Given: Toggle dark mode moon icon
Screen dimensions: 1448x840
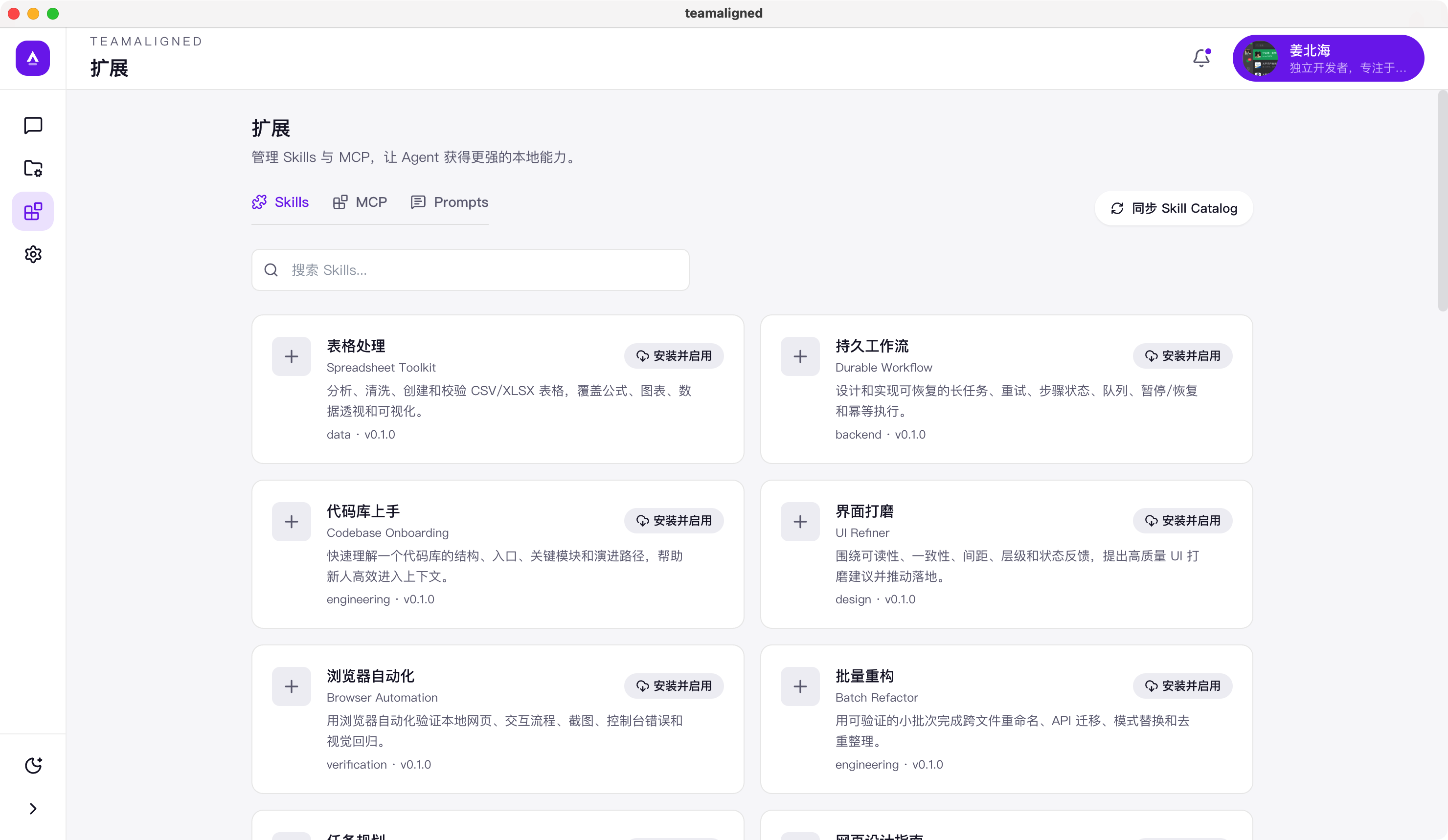Looking at the screenshot, I should [33, 765].
